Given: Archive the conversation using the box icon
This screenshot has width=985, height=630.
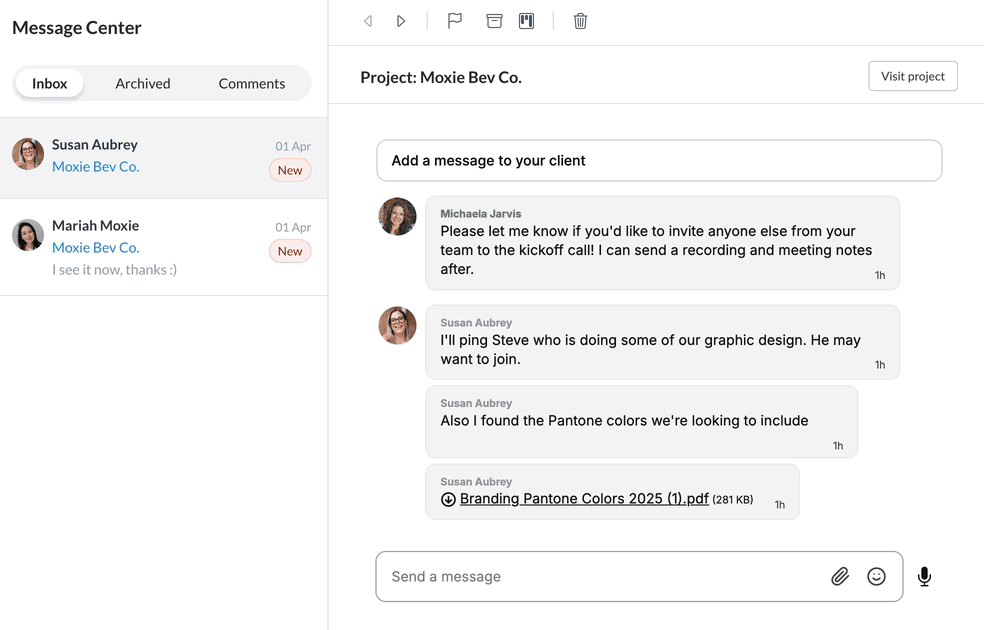Looking at the screenshot, I should coord(494,21).
